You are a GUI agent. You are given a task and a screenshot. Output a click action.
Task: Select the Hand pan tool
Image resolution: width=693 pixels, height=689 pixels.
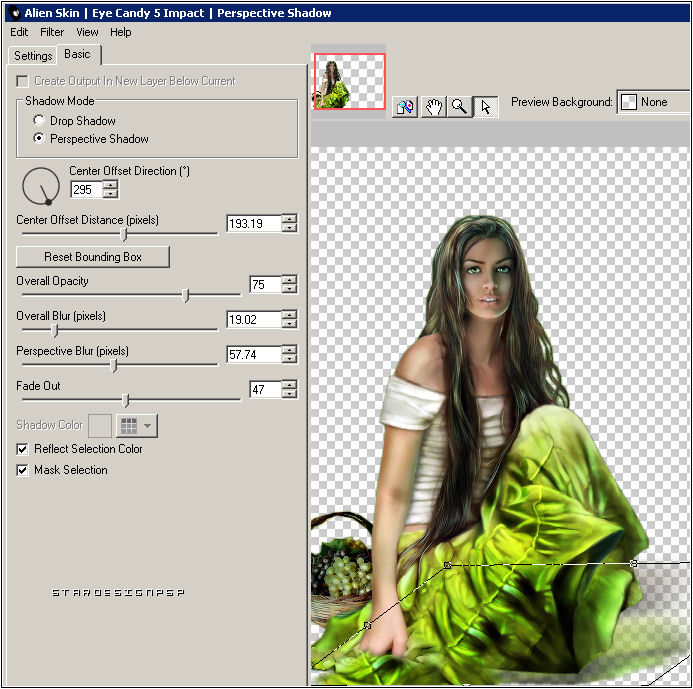point(434,107)
